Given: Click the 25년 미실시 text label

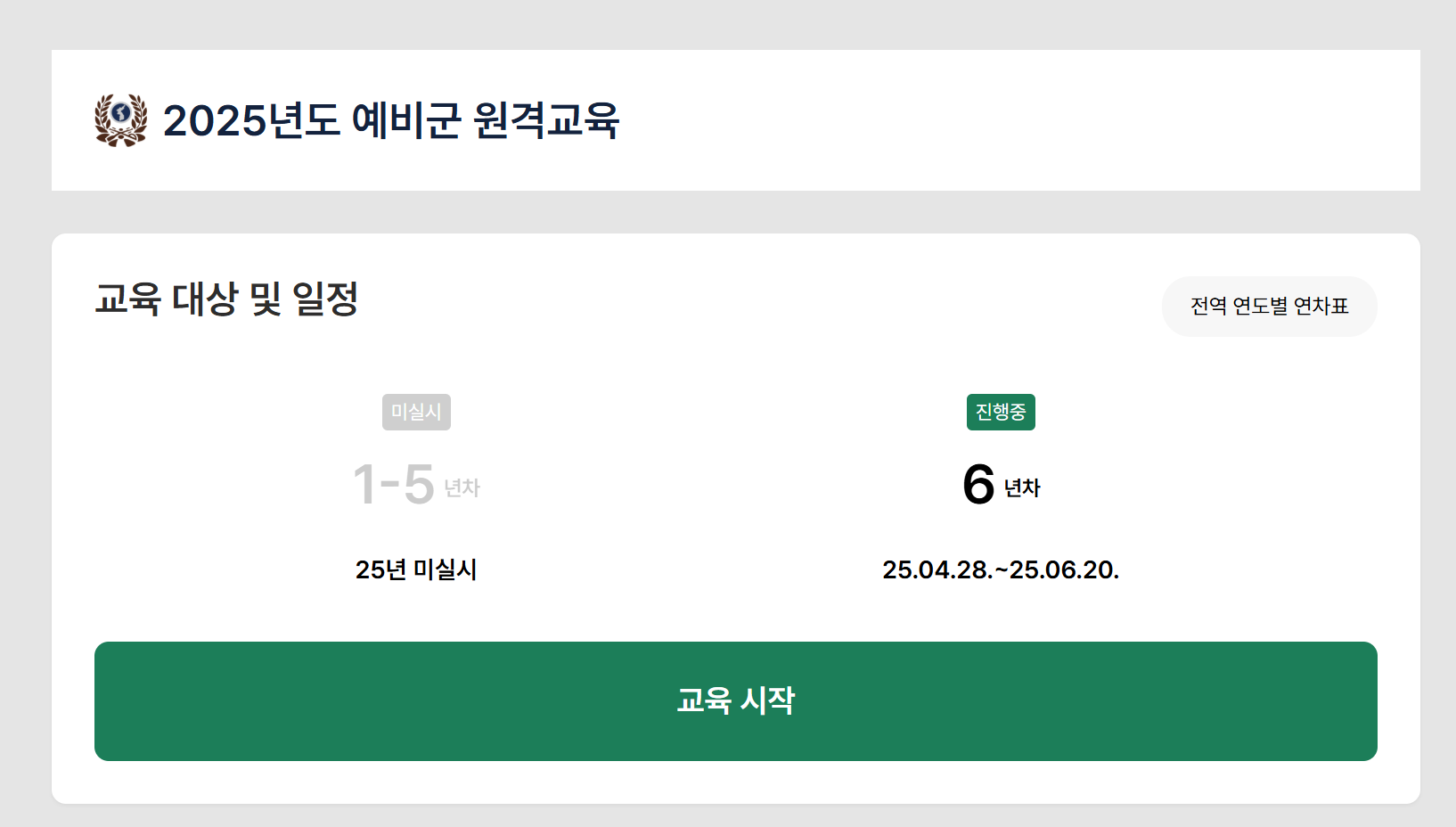Looking at the screenshot, I should [x=416, y=569].
